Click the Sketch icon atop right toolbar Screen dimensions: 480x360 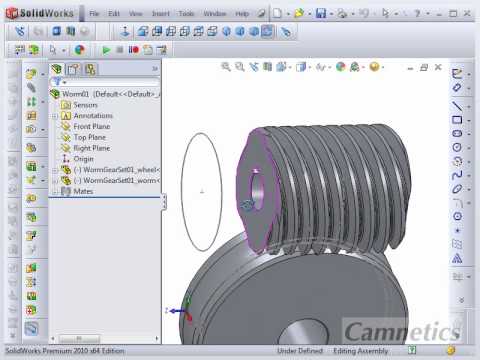457,73
